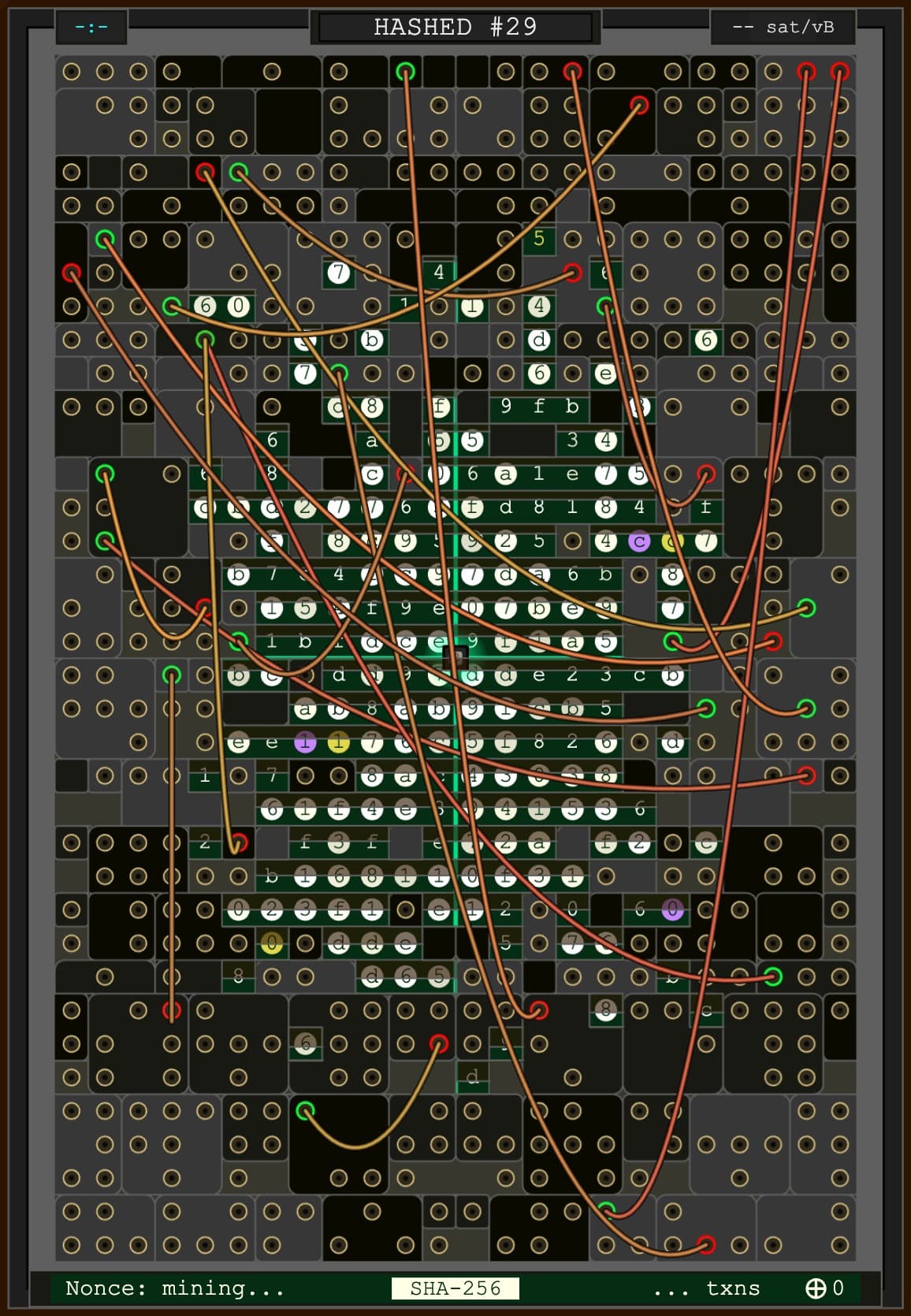
Task: Click the cyan -:- timer display
Action: [91, 27]
